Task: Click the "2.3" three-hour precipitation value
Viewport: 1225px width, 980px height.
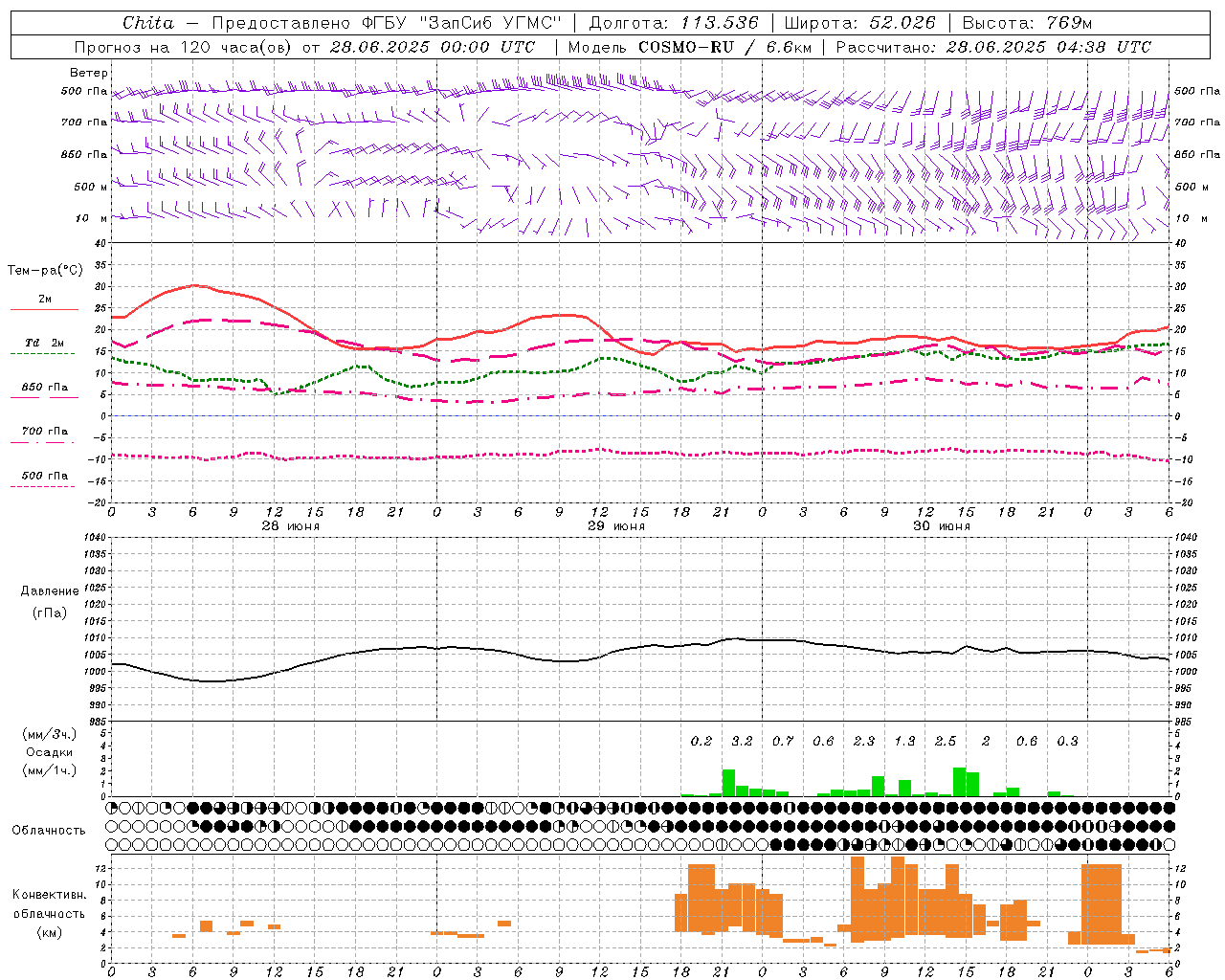Action: (x=864, y=742)
